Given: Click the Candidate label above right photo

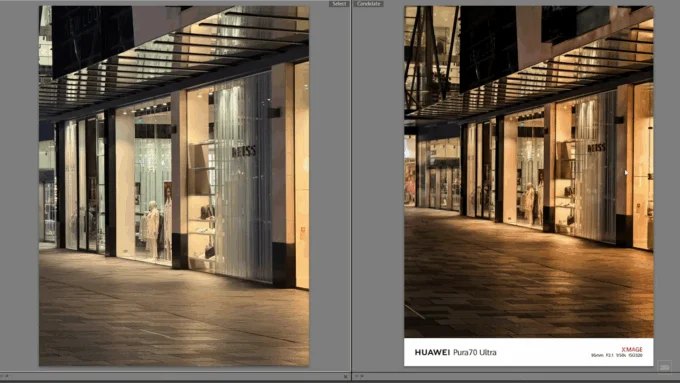Looking at the screenshot, I should pos(368,3).
